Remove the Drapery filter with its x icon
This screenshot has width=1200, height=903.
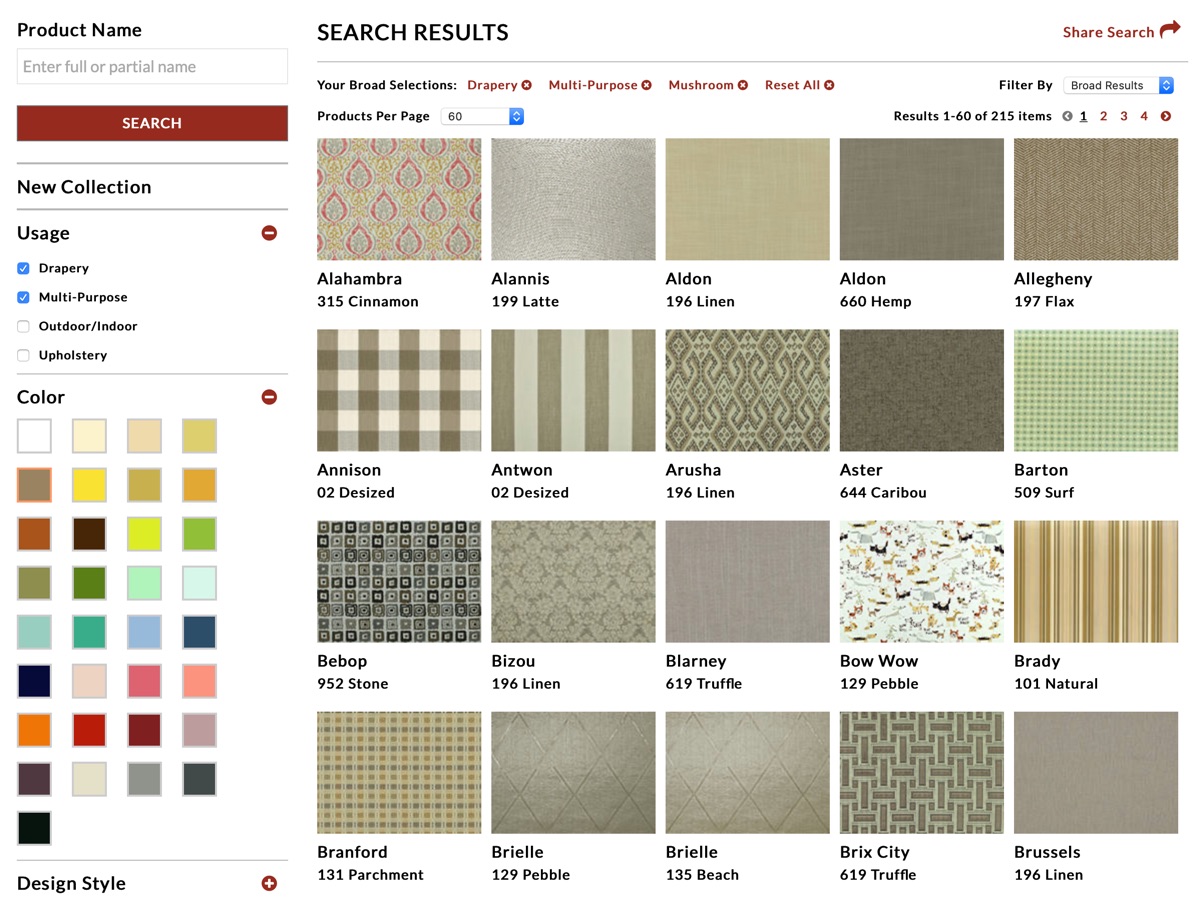pos(527,85)
